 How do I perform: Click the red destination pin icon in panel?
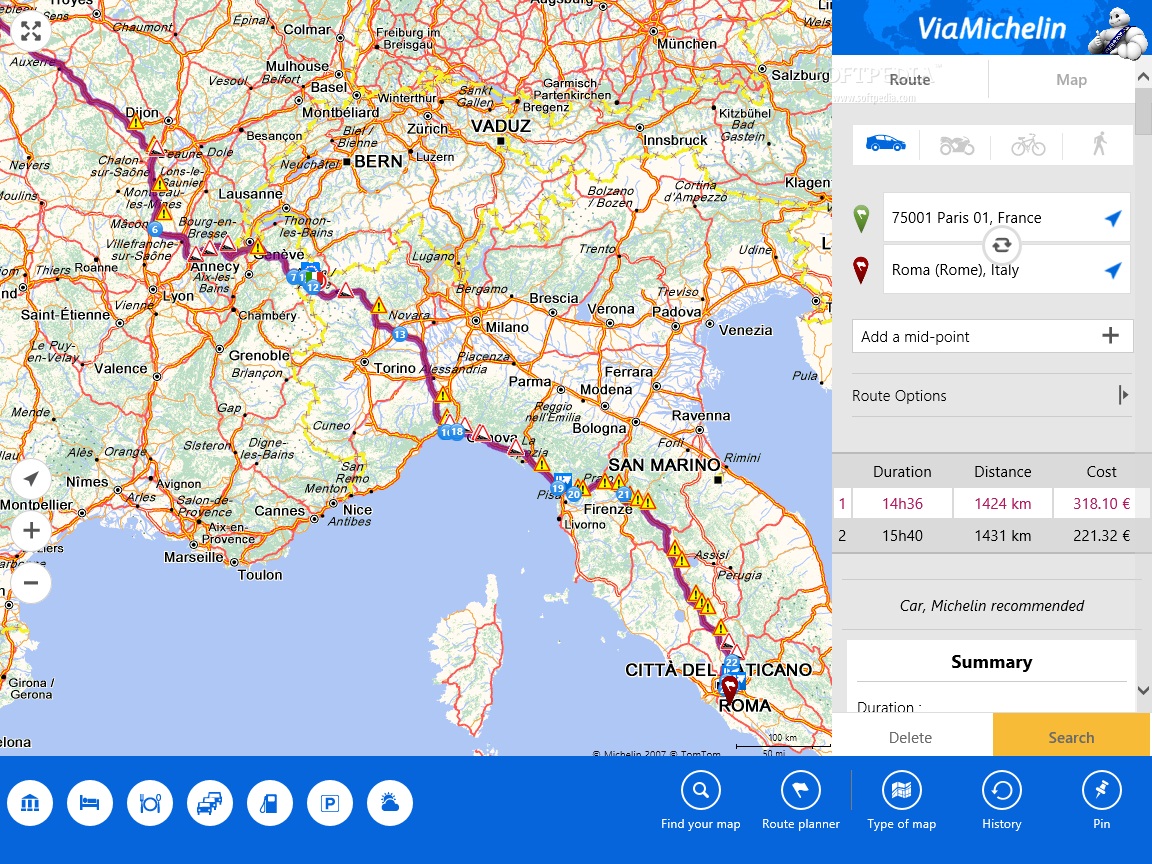pyautogui.click(x=861, y=270)
